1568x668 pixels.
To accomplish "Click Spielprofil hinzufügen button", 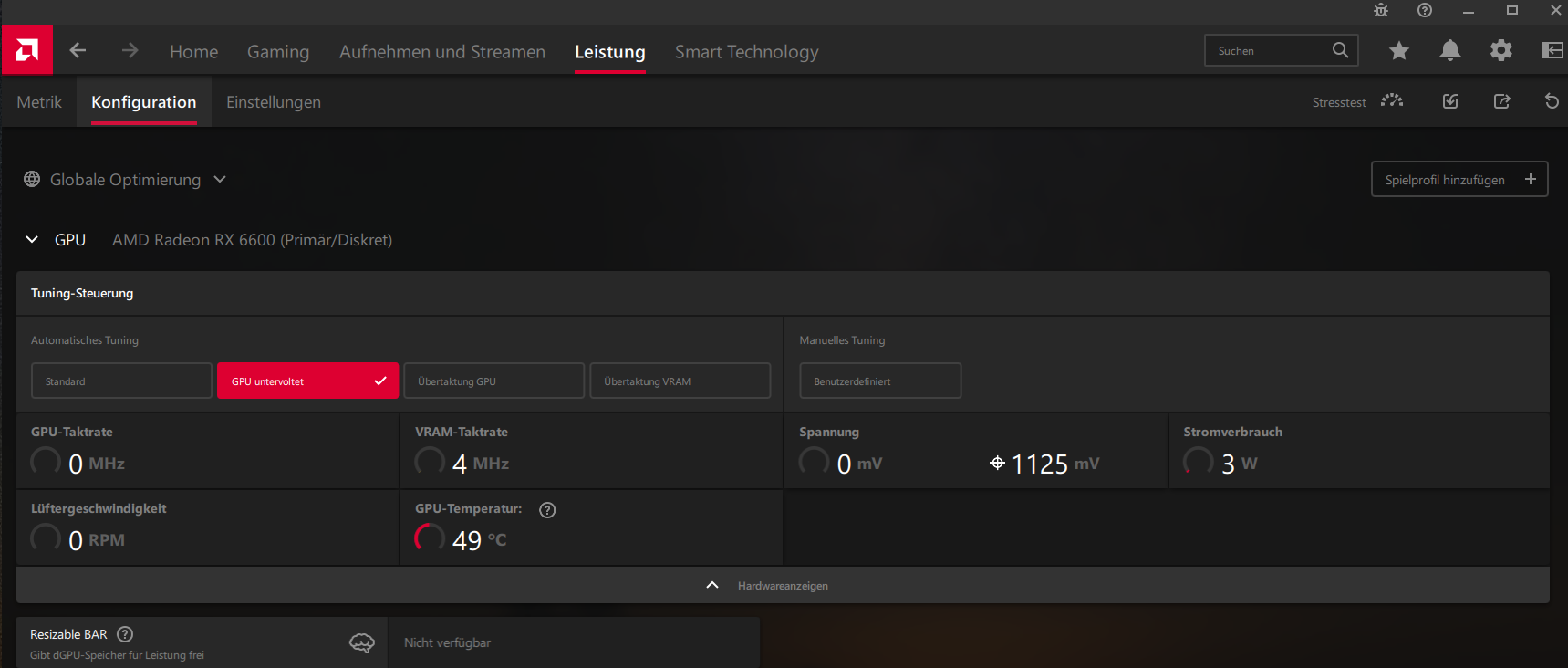I will pyautogui.click(x=1459, y=179).
